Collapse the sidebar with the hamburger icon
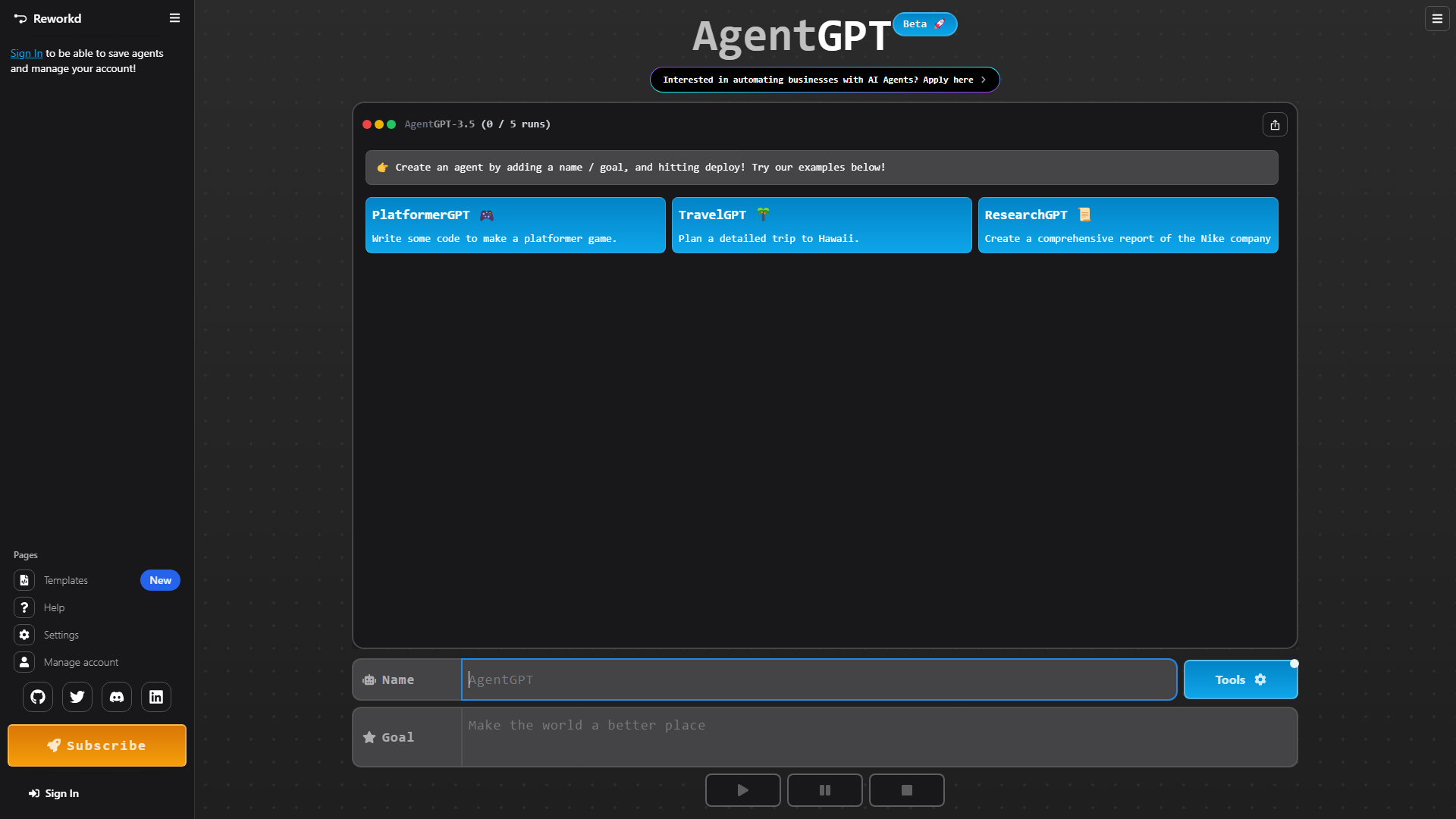Screen dimensions: 1456x819 (174, 18)
